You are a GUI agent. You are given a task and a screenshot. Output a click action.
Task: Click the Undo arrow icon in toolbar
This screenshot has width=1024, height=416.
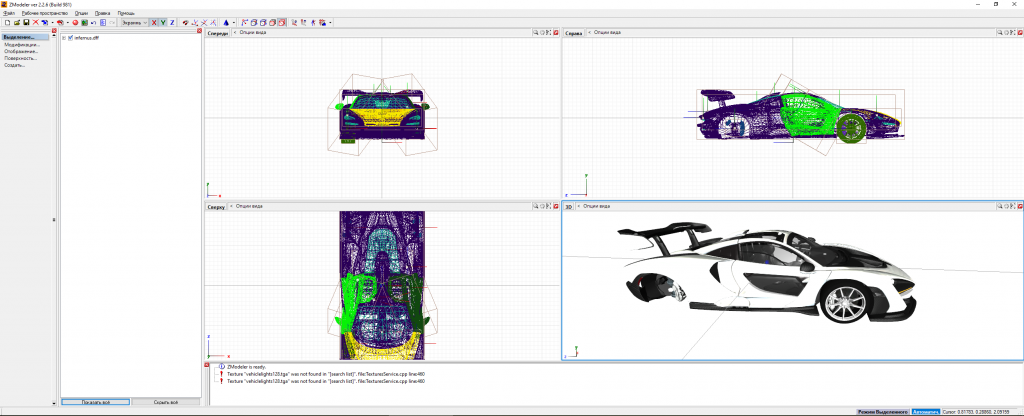click(93, 22)
